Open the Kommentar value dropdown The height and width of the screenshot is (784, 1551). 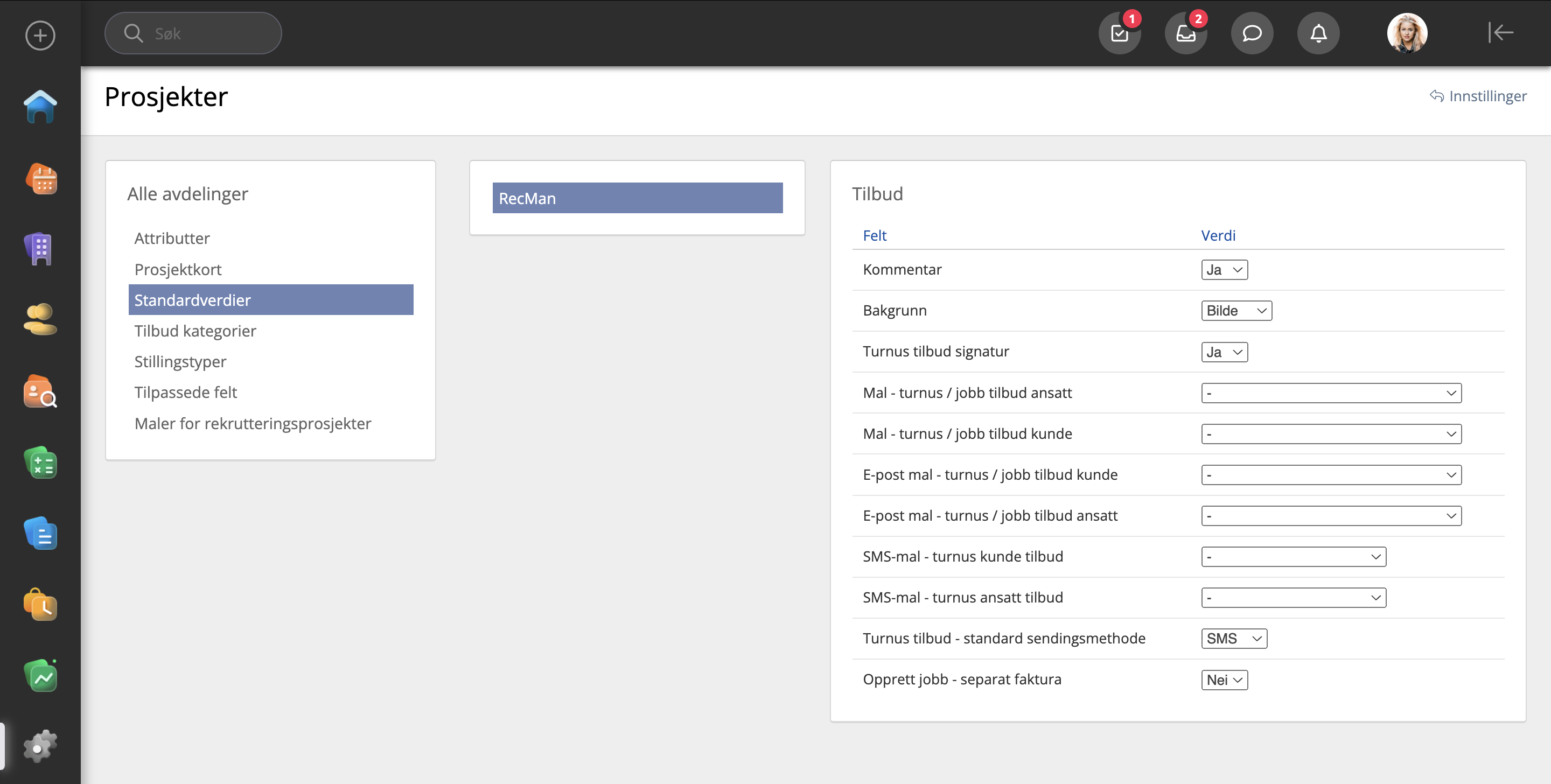1224,270
